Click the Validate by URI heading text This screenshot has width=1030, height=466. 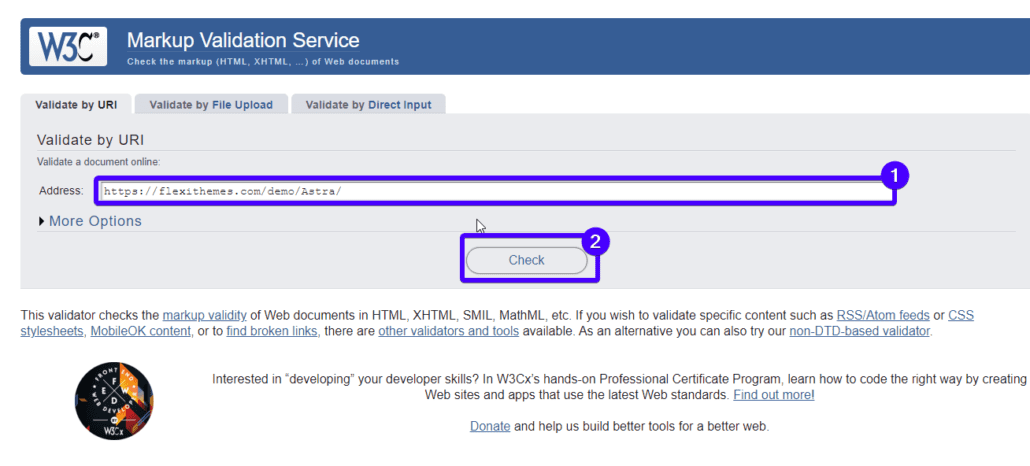tap(90, 140)
